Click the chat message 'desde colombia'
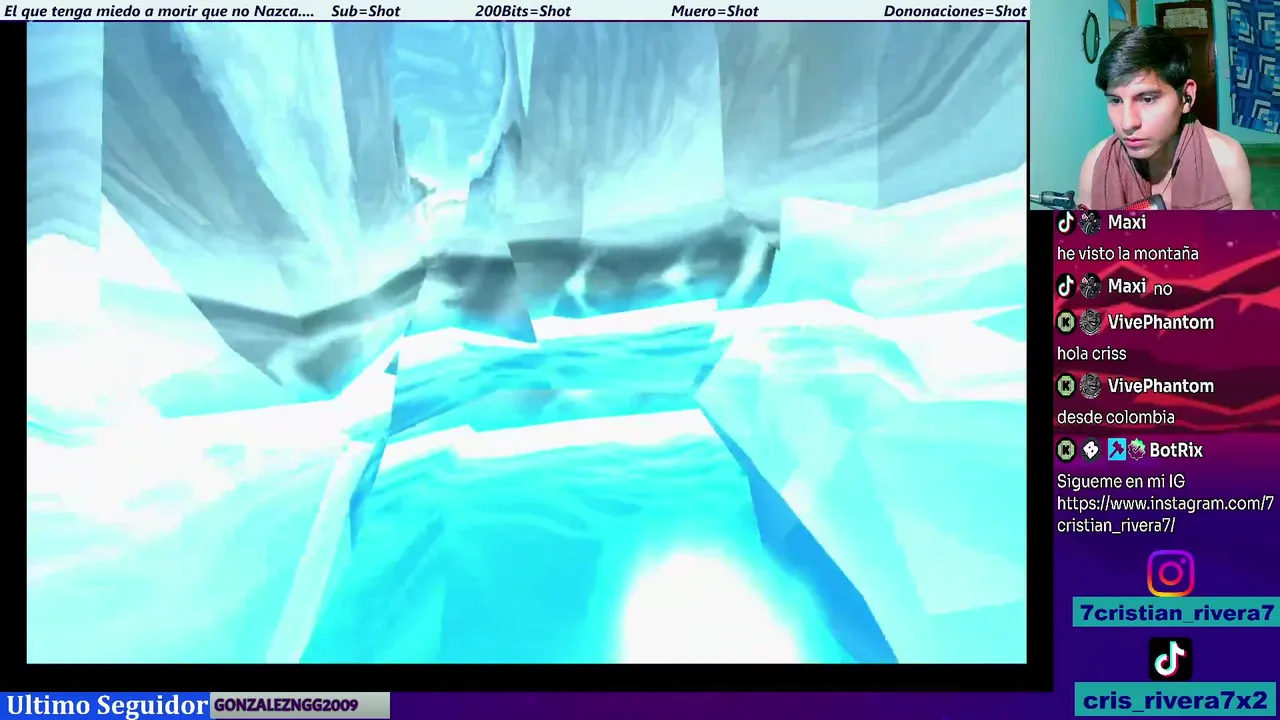This screenshot has height=720, width=1280. 1115,417
